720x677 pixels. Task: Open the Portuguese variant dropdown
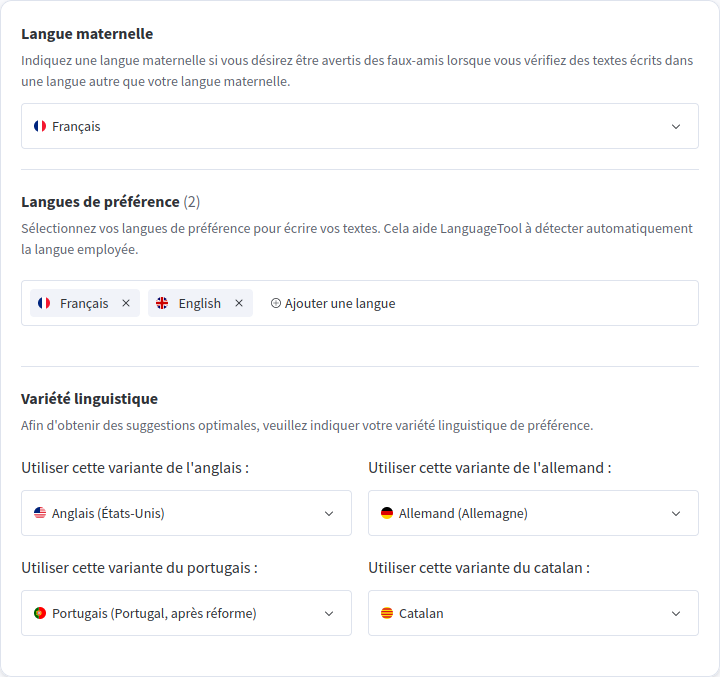point(186,613)
